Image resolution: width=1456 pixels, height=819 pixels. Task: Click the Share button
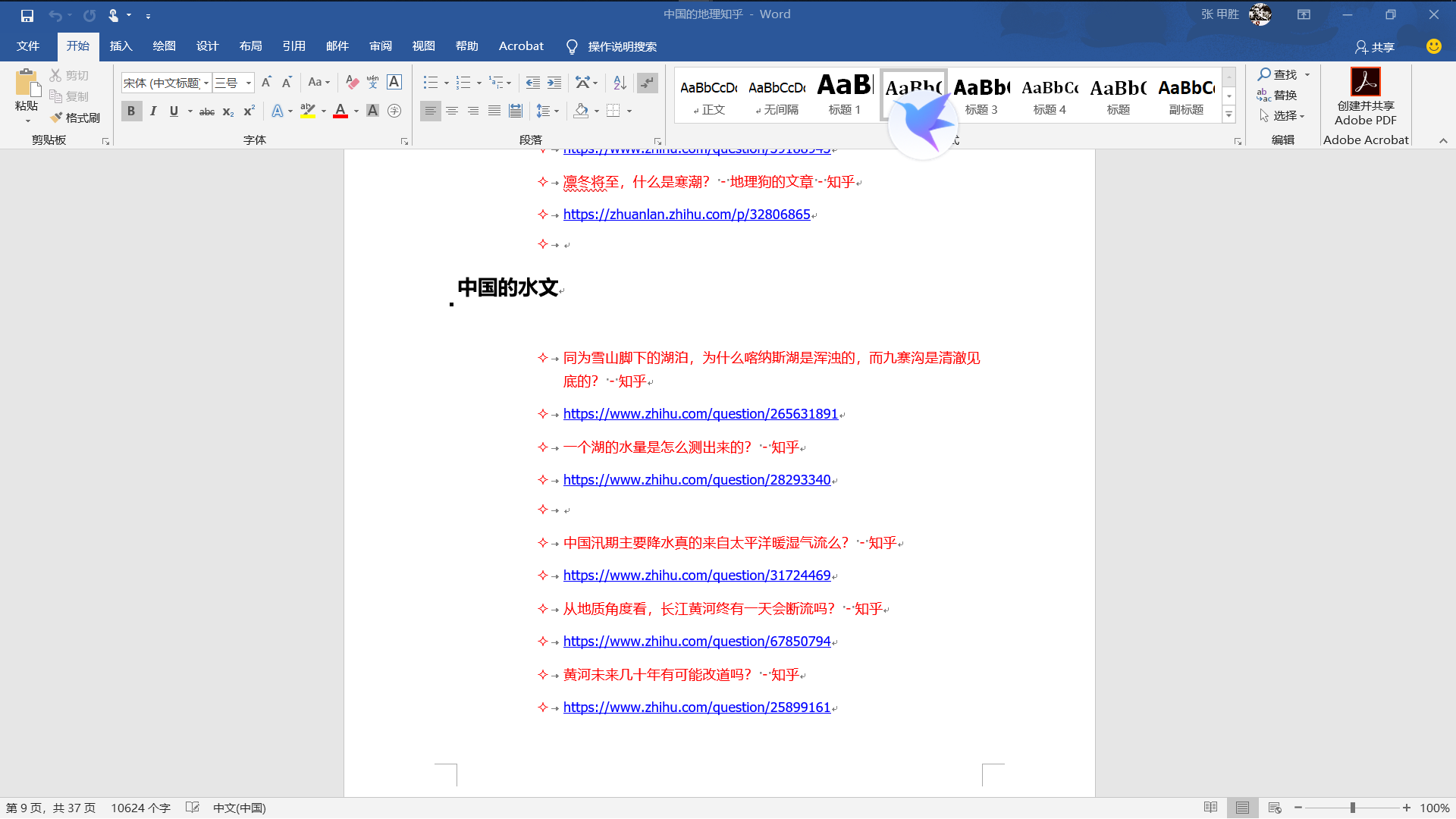point(1375,47)
